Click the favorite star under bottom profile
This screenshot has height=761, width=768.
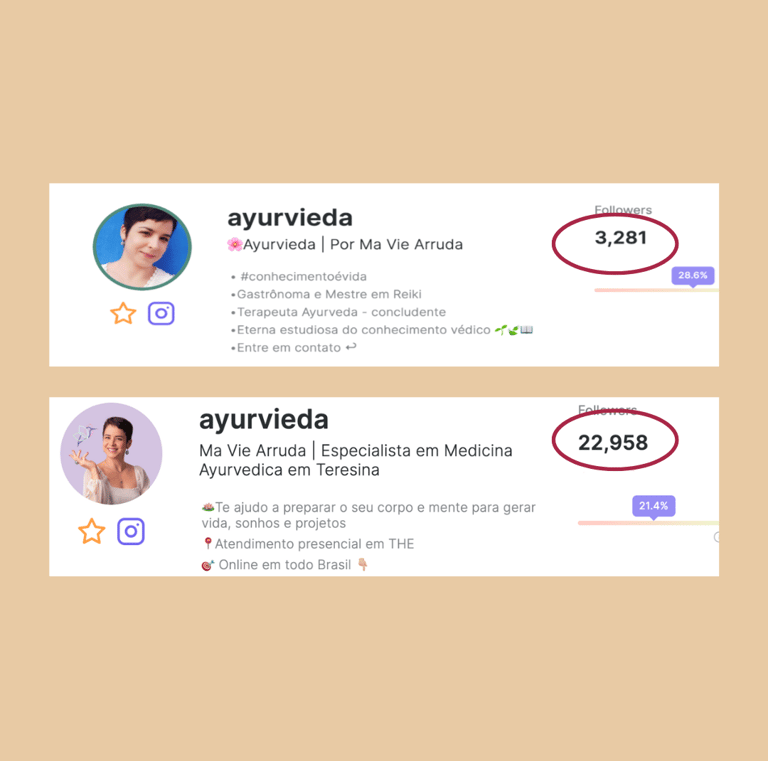coord(92,531)
